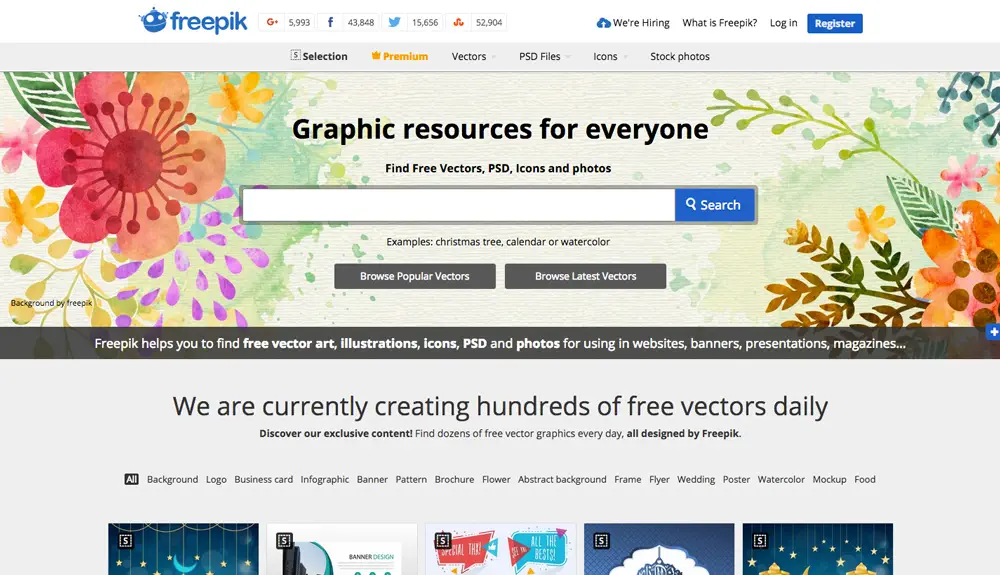Select the All category filter
The width and height of the screenshot is (1000, 575).
[x=131, y=479]
